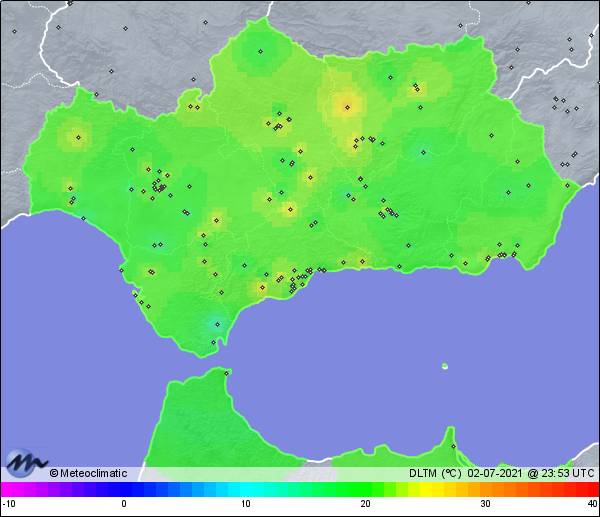Screen dimensions: 600x517
Task: Pick the red end of temperature scale
Action: point(591,489)
